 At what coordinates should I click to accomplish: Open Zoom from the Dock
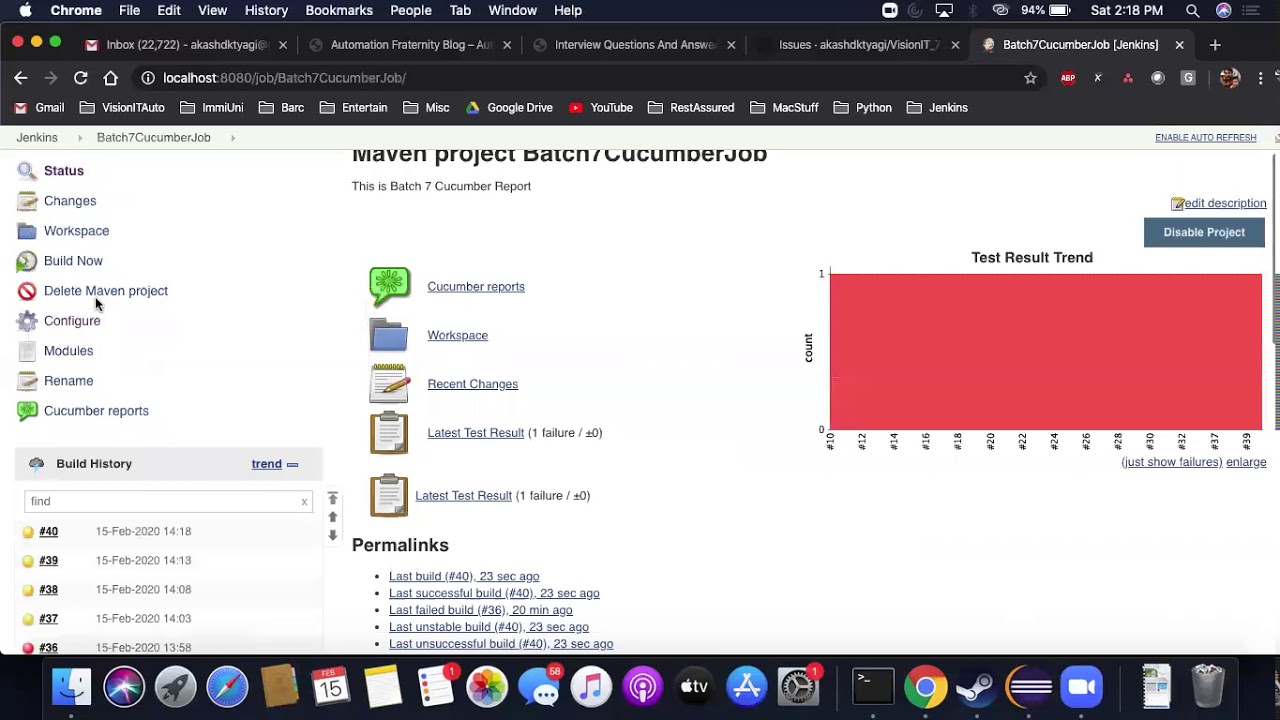pos(1082,687)
